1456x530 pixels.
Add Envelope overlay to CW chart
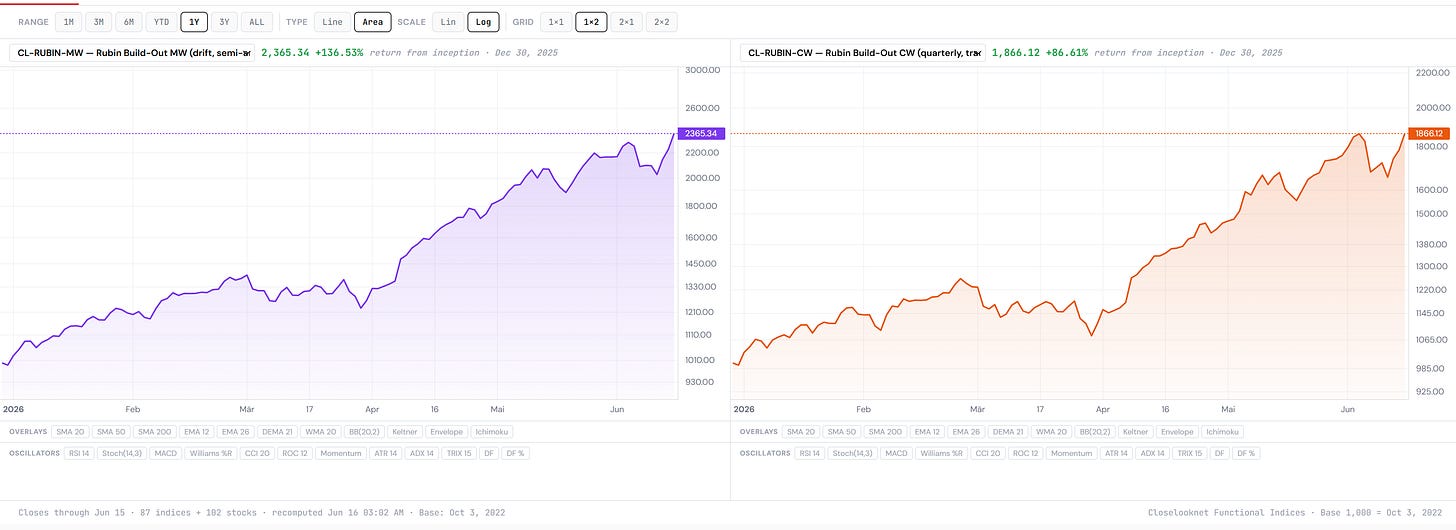point(1178,432)
